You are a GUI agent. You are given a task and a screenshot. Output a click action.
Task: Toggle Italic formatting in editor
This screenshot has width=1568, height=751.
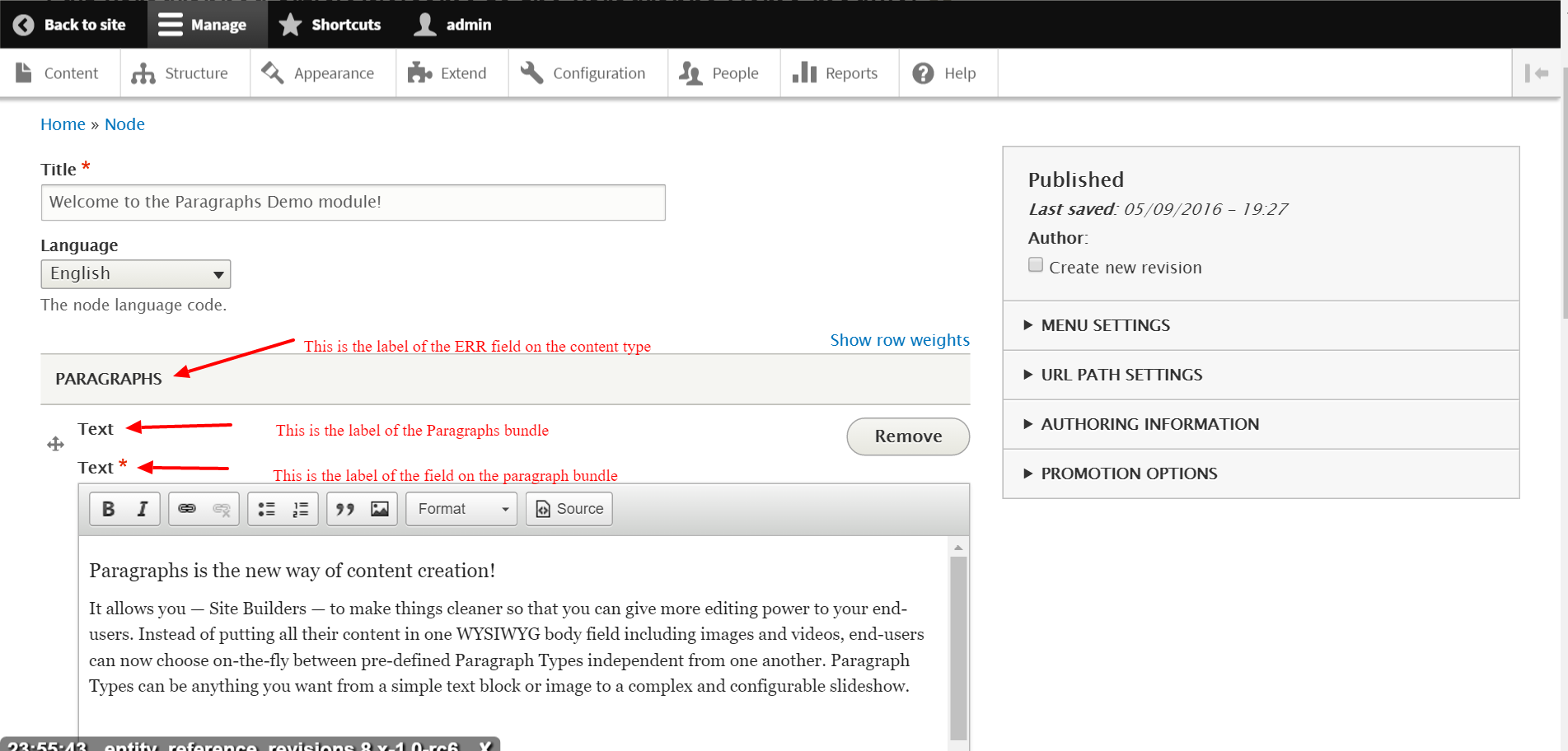(x=143, y=509)
